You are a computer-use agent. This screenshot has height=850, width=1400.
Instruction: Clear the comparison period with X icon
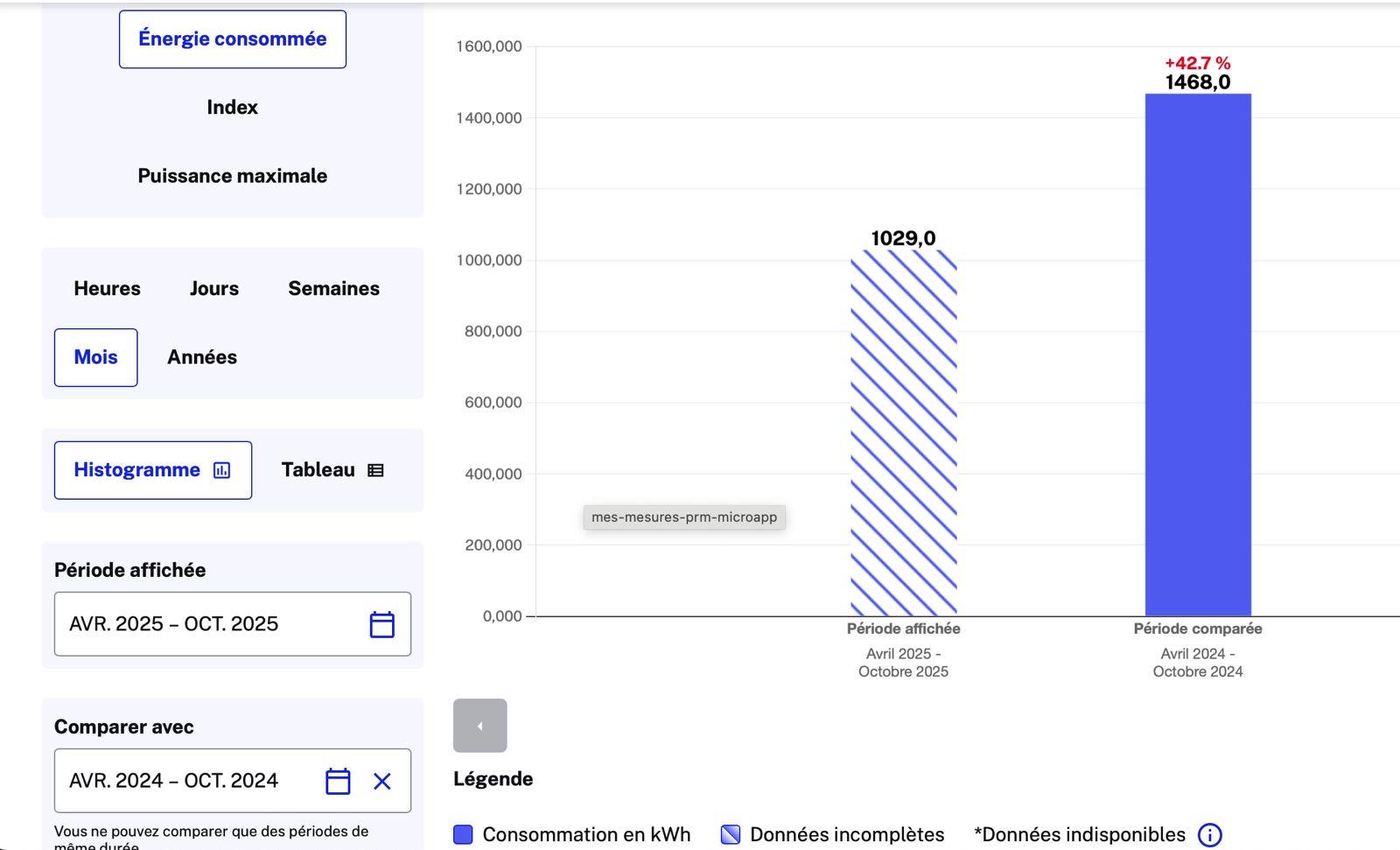[382, 781]
